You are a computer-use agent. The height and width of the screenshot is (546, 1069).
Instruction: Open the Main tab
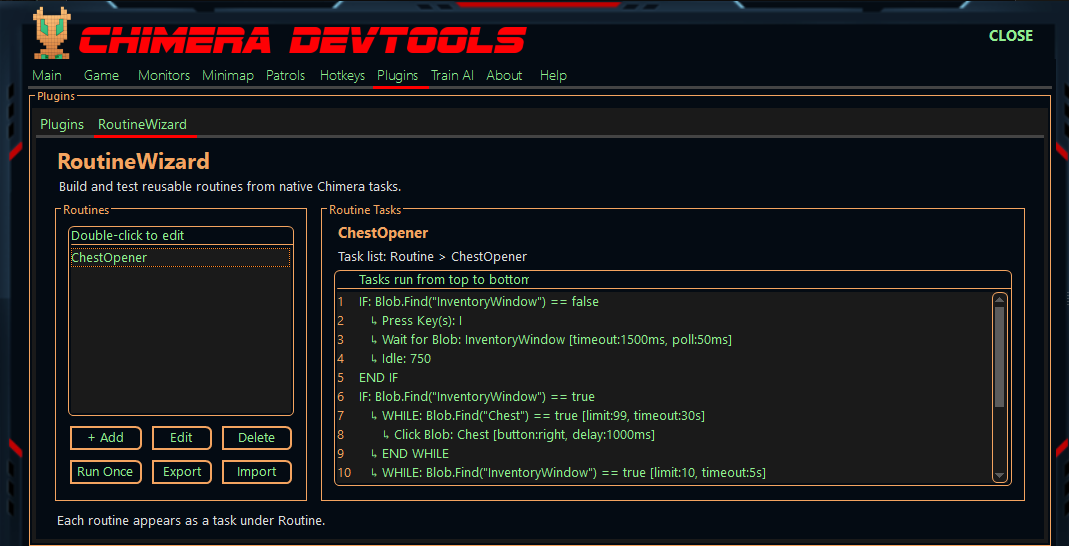[x=46, y=76]
